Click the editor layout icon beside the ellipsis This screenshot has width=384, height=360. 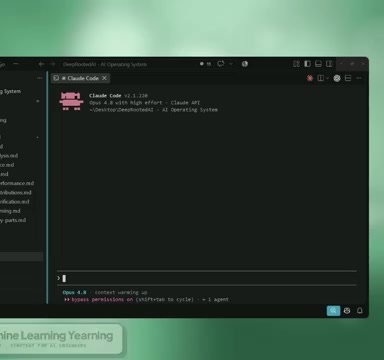click(x=348, y=78)
